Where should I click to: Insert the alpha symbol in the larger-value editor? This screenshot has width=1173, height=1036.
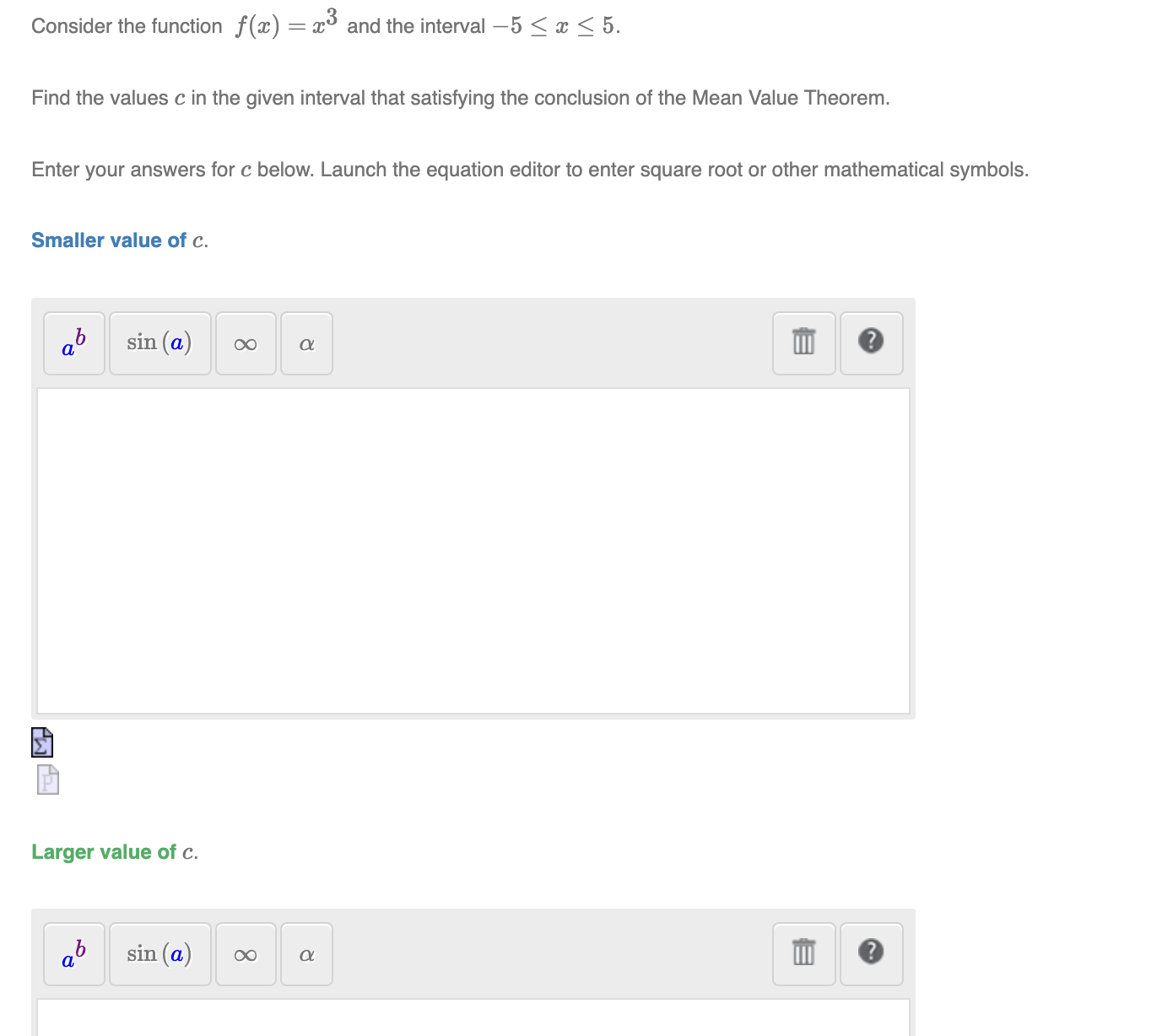(306, 954)
